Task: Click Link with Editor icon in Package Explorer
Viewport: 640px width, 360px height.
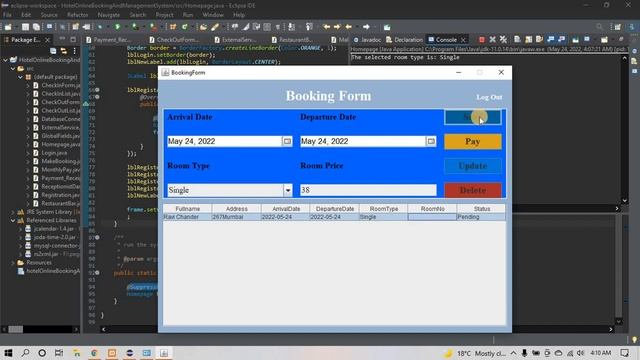Action: (x=64, y=51)
